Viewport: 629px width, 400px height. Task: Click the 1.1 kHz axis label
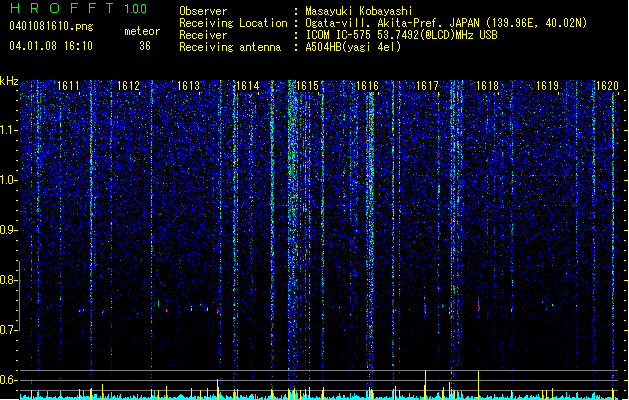click(x=9, y=130)
